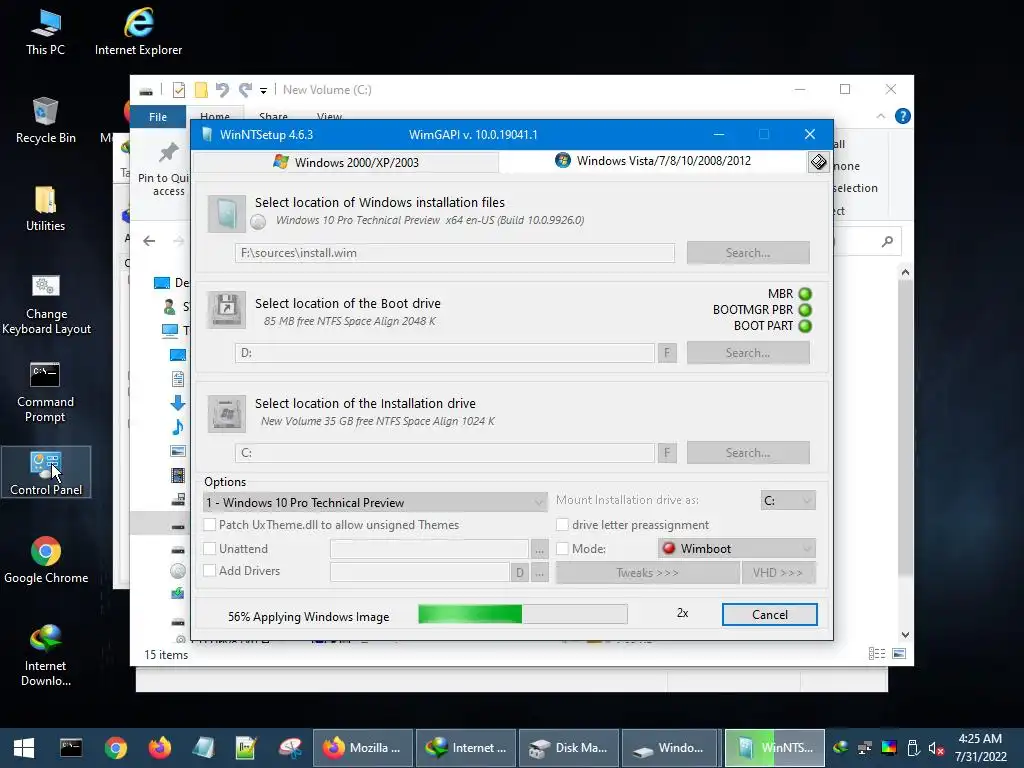
Task: Click Search for installation files
Action: [x=748, y=253]
